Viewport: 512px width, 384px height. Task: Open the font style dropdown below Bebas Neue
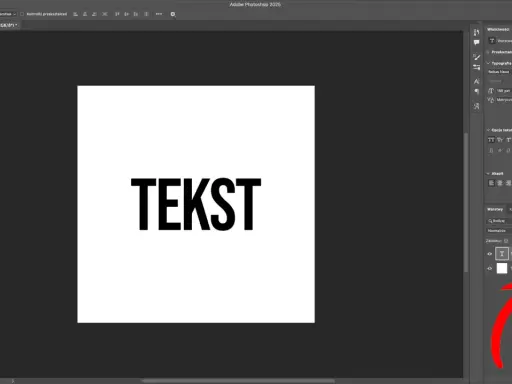coord(500,81)
